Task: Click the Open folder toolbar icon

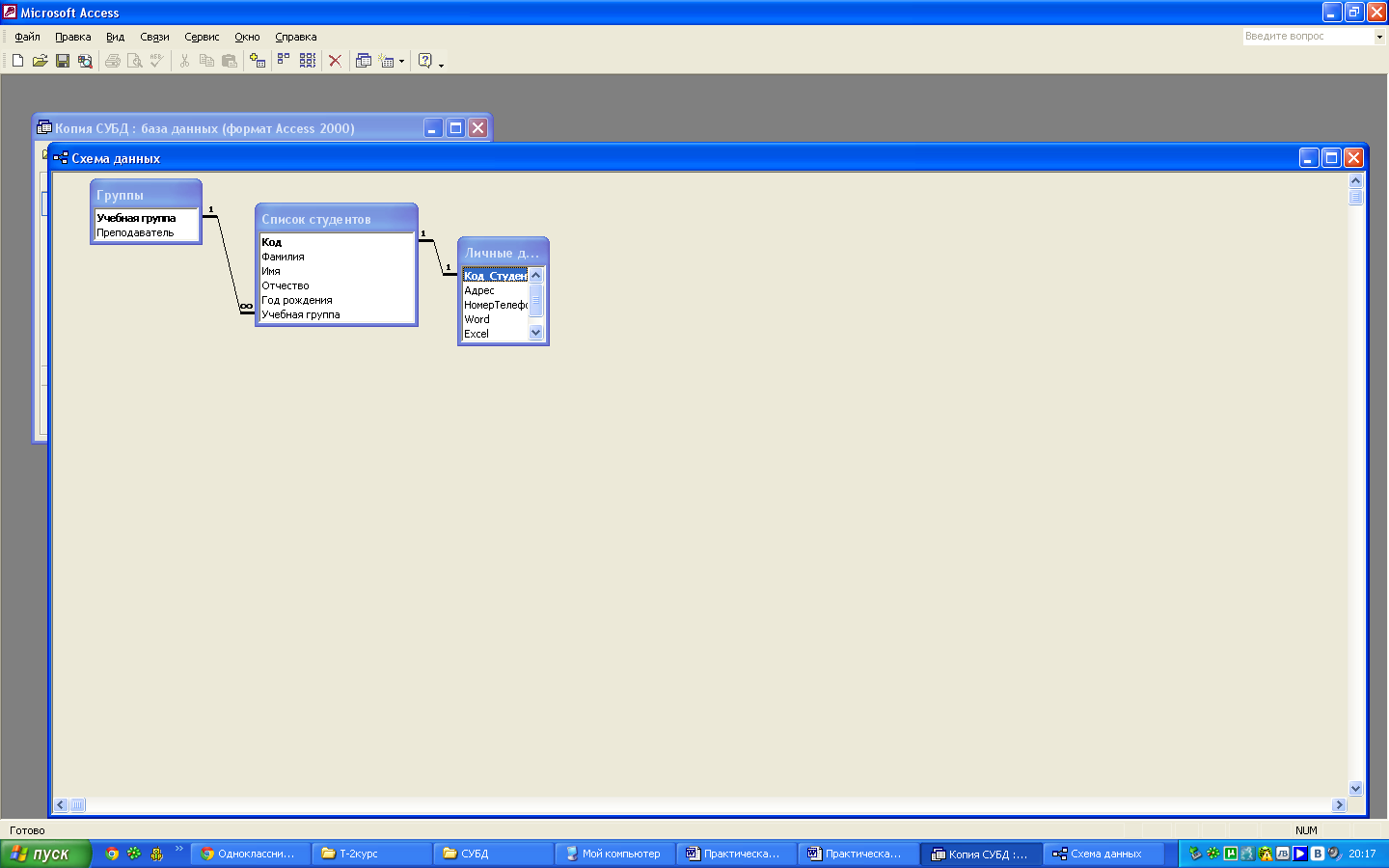Action: tap(40, 61)
